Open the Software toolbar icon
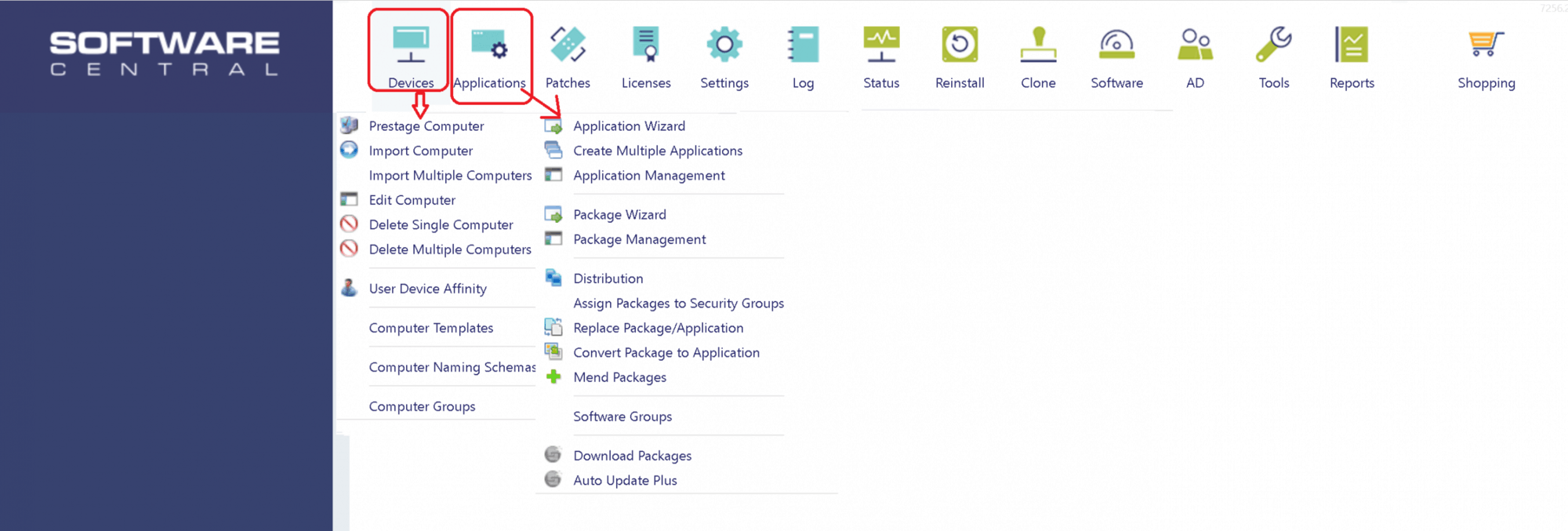 point(1116,45)
